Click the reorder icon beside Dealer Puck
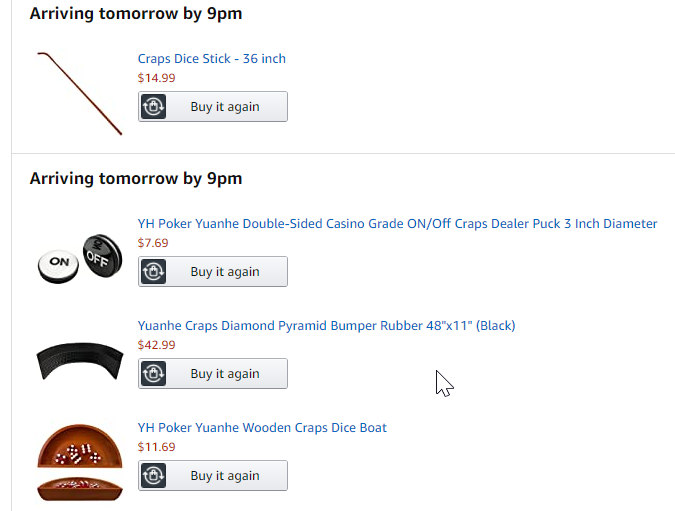This screenshot has width=675, height=511. (x=154, y=272)
